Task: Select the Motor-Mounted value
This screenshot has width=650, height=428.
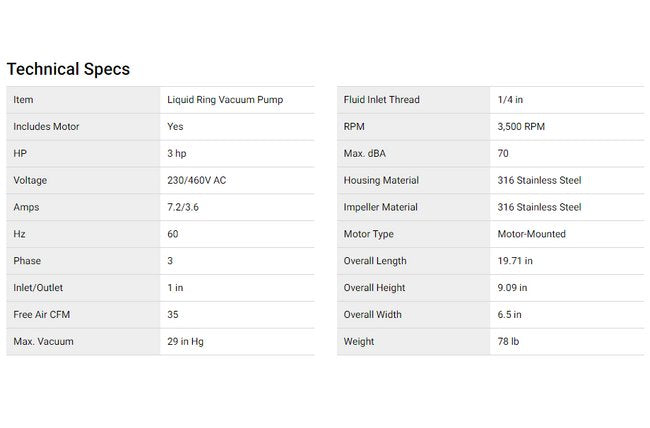Action: coord(531,234)
